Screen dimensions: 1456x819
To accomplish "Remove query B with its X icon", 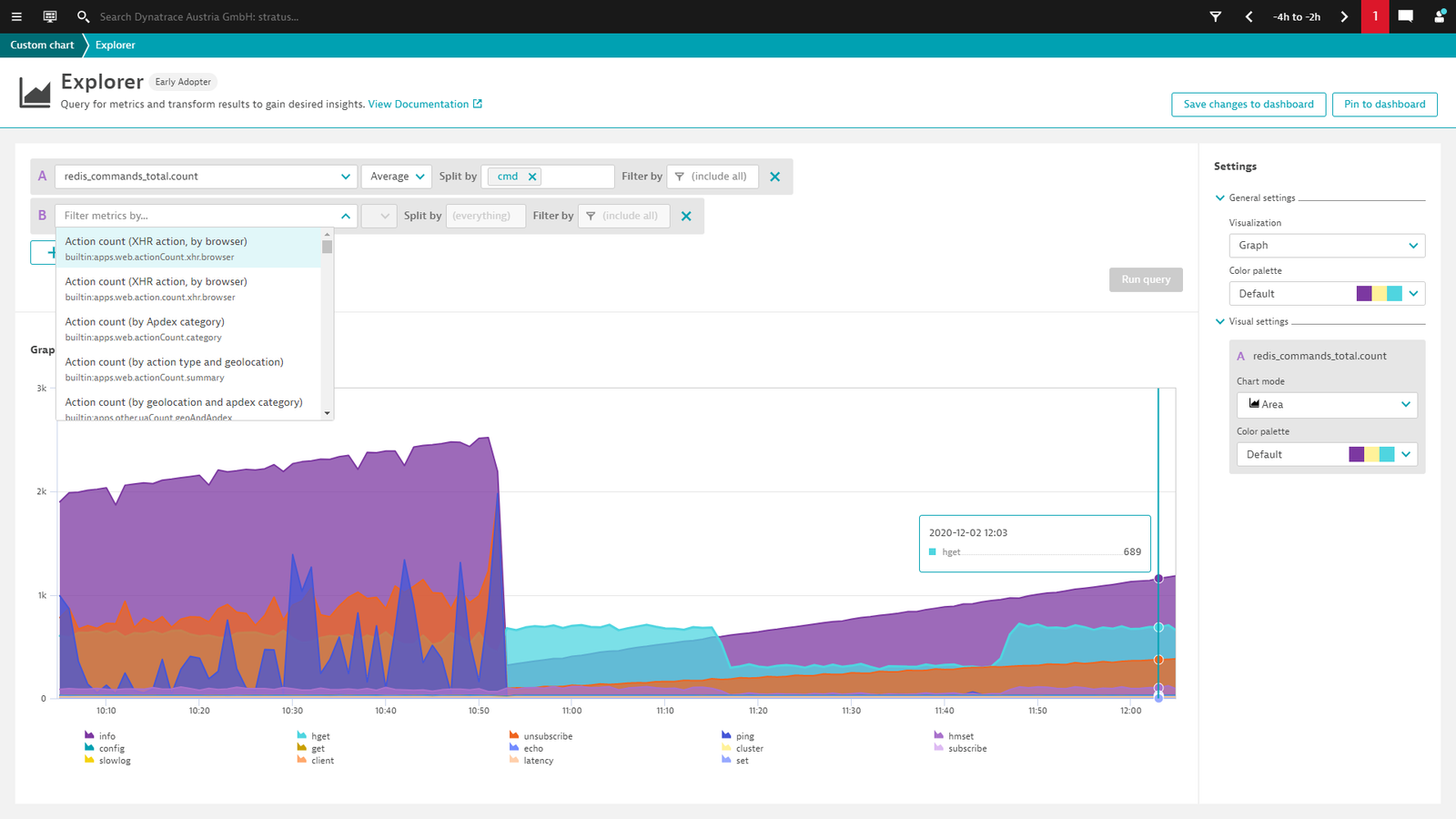I will coord(686,216).
